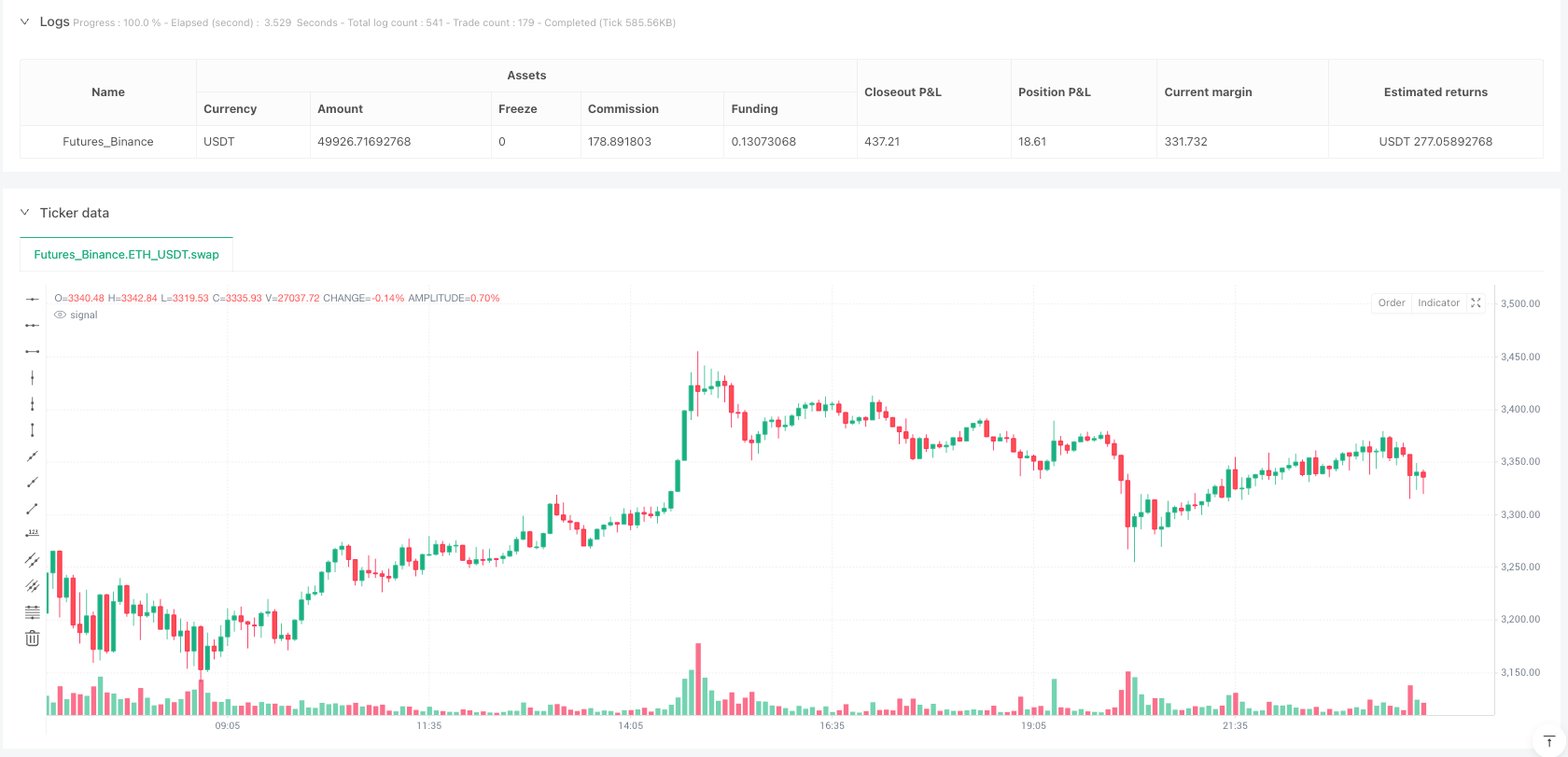Image resolution: width=1568 pixels, height=757 pixels.
Task: Select the trend line drawing tool
Action: coord(32,456)
